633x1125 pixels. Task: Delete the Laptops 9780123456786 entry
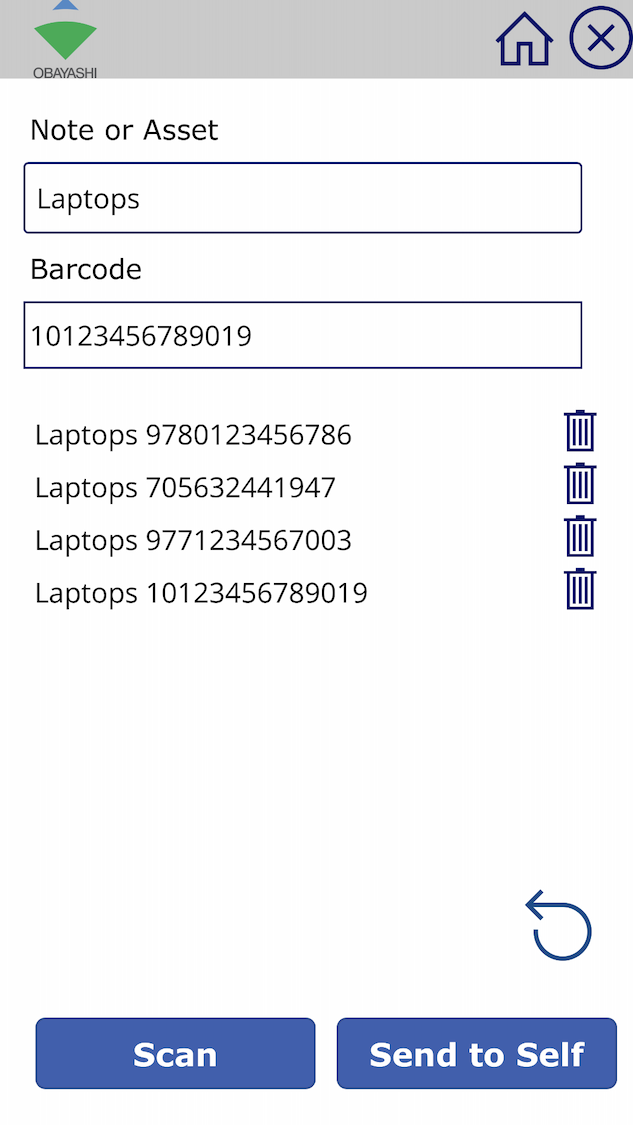click(580, 431)
